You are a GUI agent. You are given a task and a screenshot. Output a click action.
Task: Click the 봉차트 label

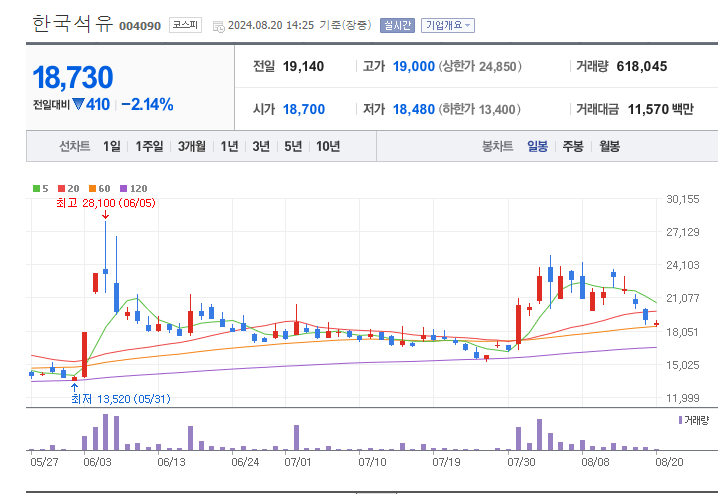[497, 146]
